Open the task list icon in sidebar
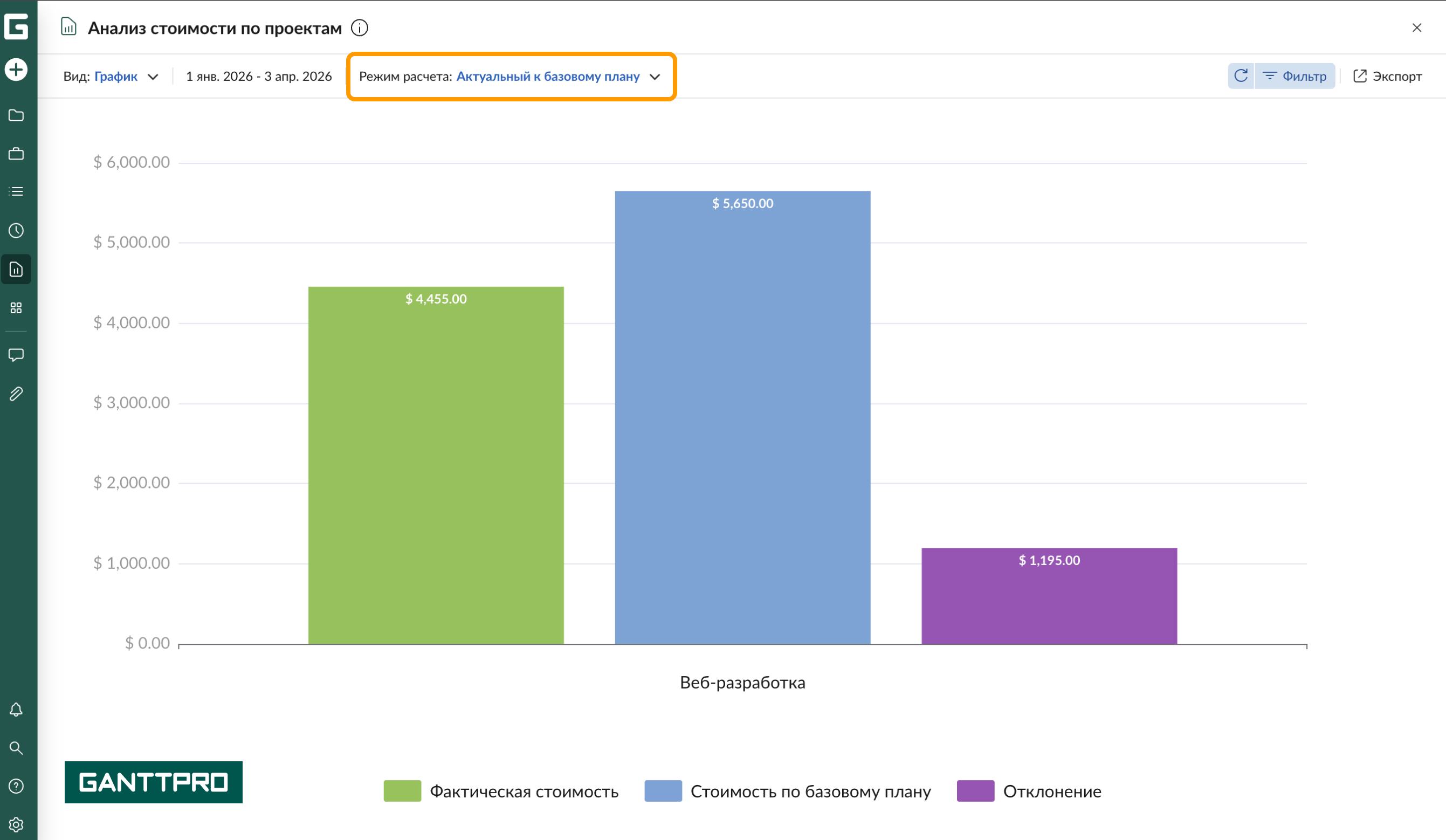 (16, 191)
